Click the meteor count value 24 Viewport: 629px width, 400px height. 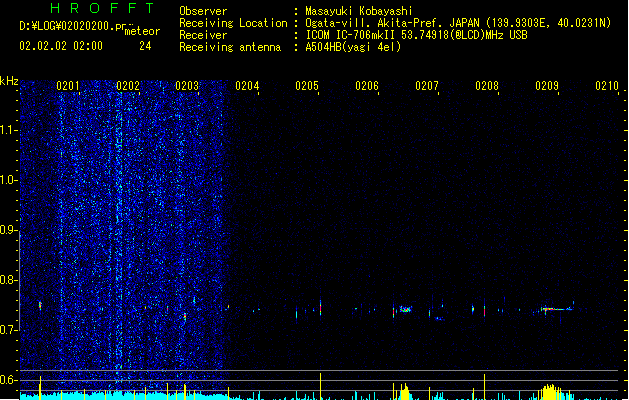pos(145,46)
